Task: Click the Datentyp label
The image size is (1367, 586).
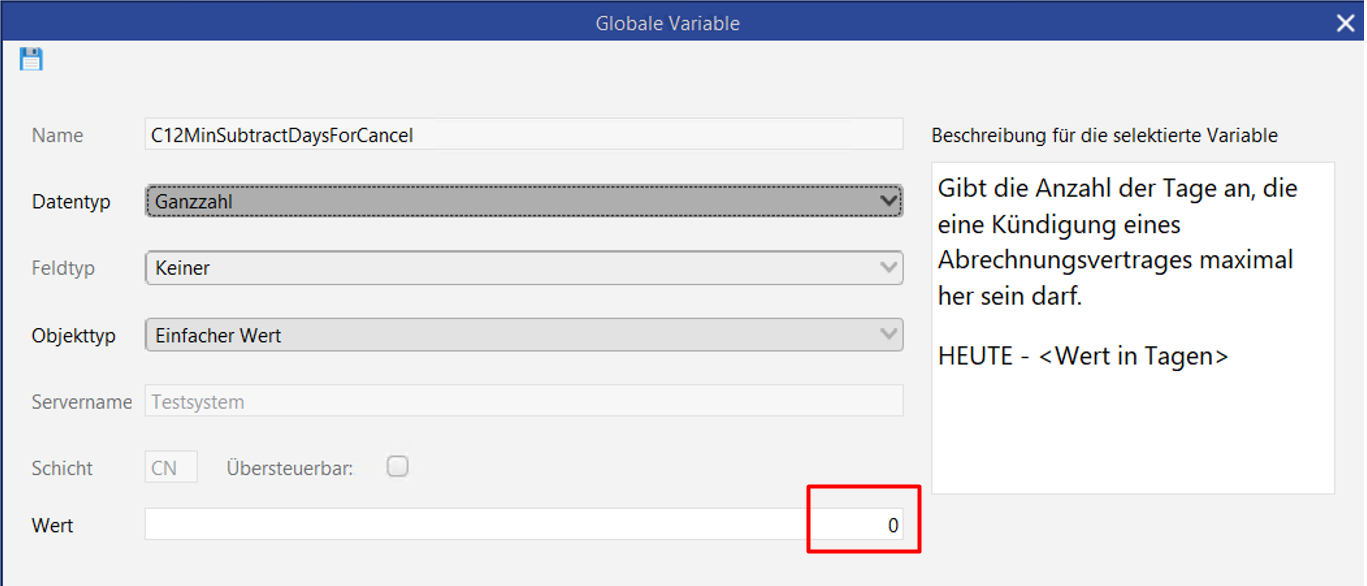Action: [x=71, y=202]
